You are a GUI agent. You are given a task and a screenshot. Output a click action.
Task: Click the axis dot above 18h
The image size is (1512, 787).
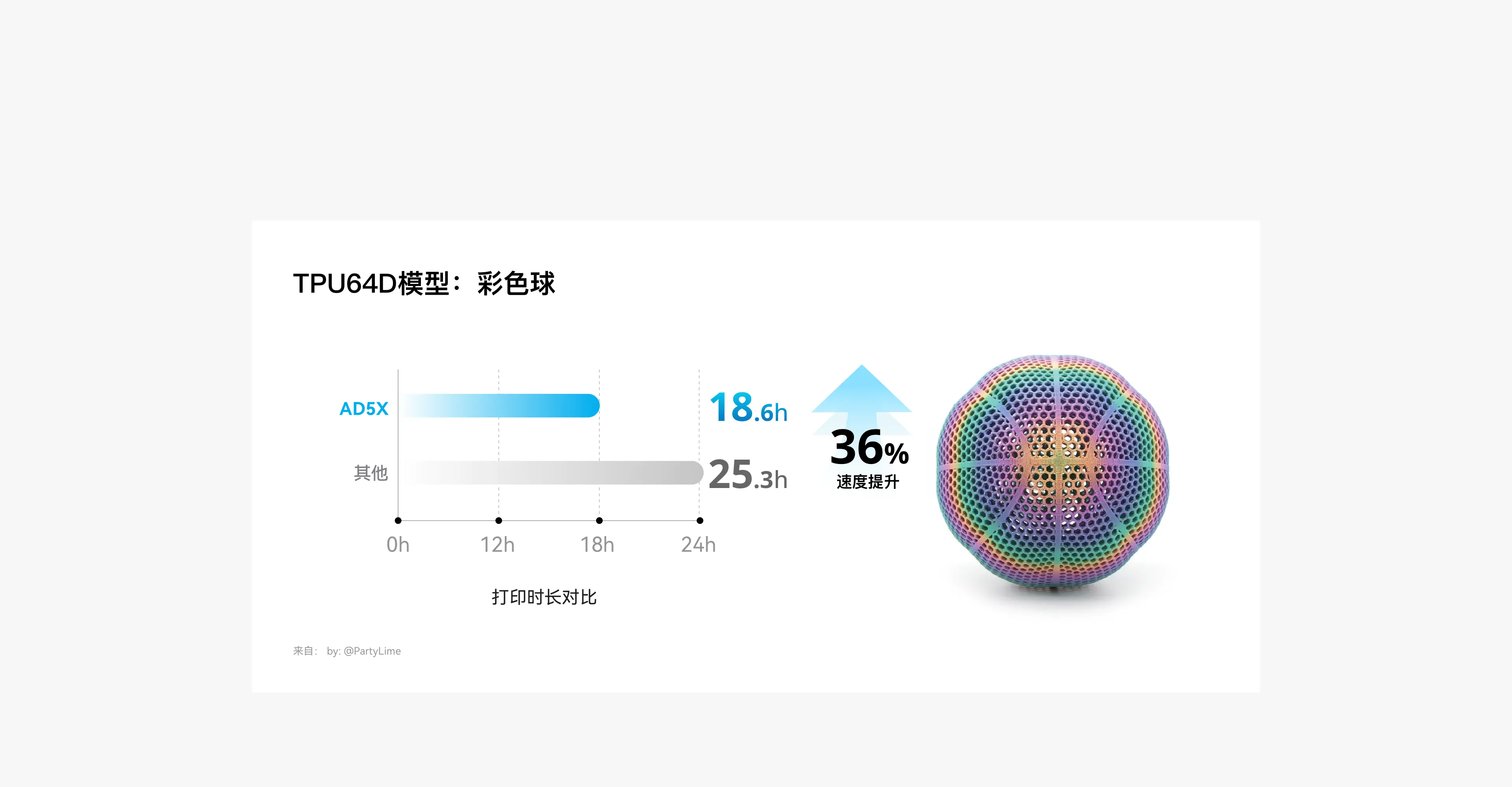[x=599, y=520]
